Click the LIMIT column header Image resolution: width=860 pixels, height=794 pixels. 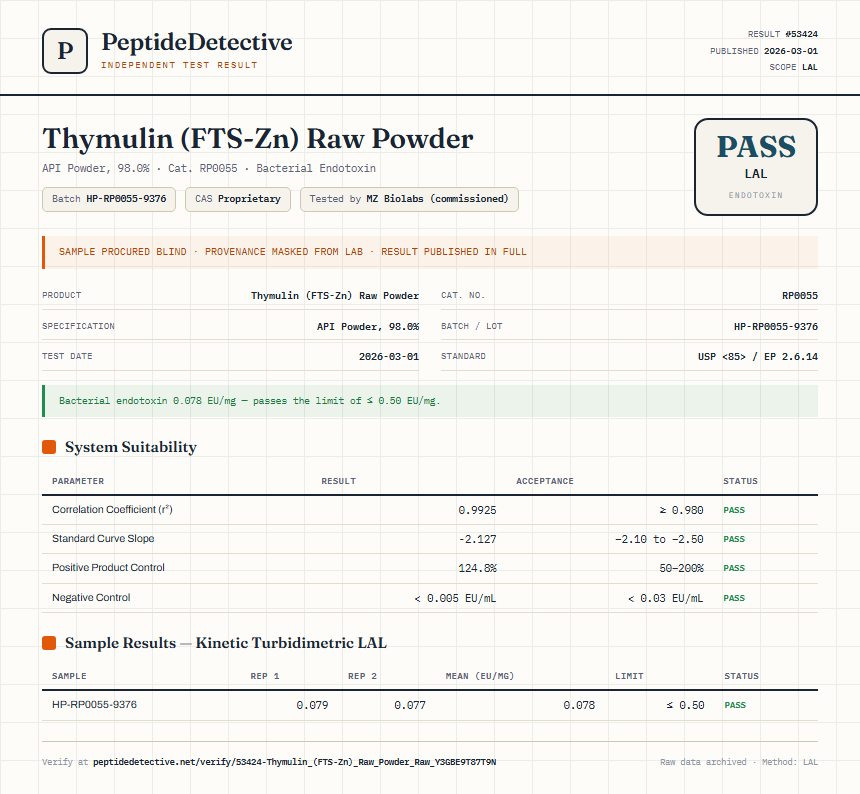[629, 676]
